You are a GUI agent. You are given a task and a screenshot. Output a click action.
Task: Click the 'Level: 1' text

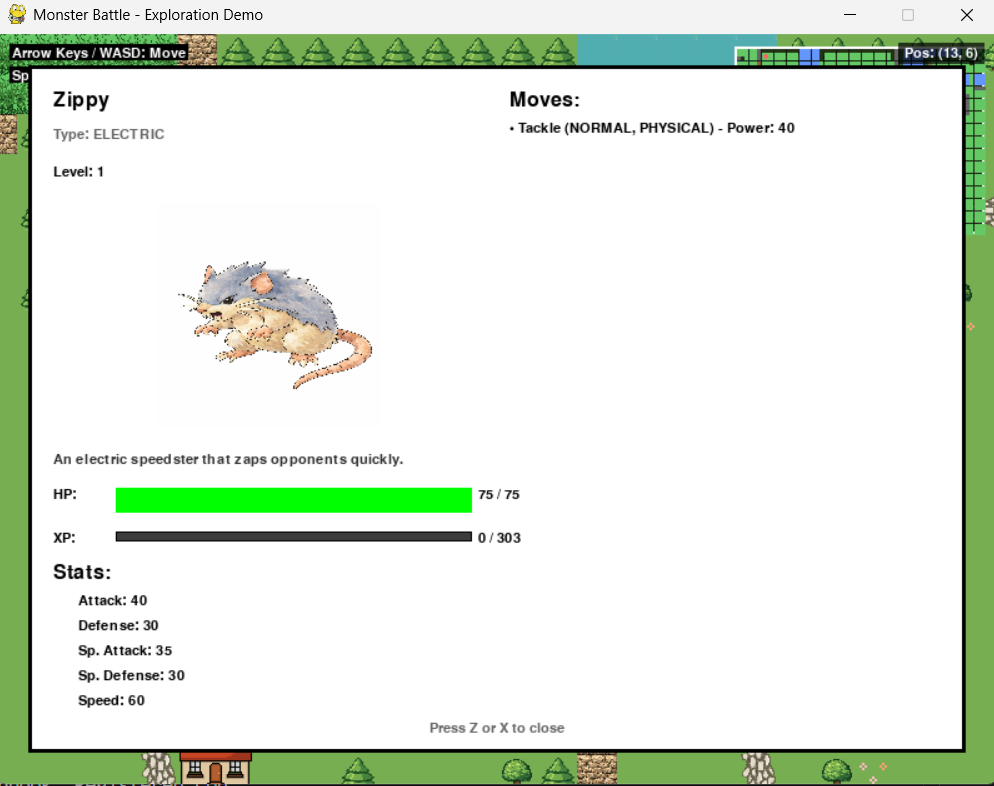point(78,172)
